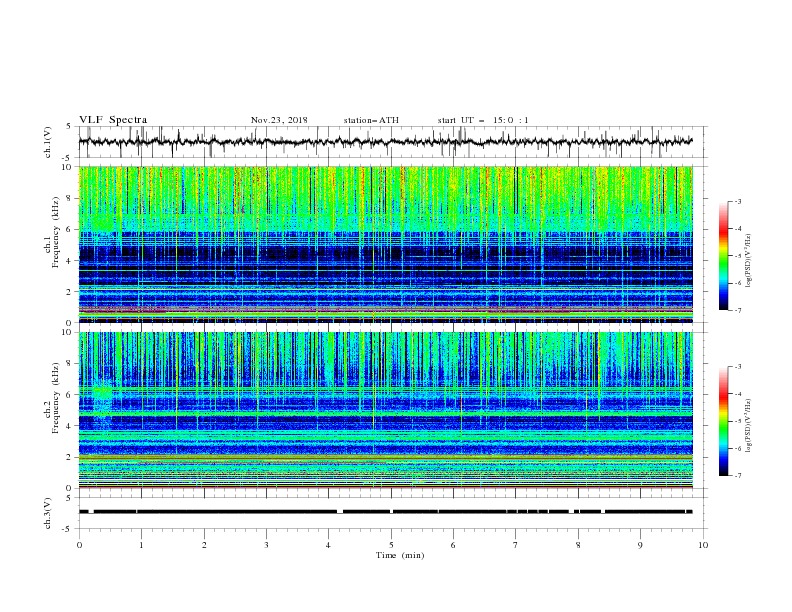Click the ch.1 frequency tick "4"

click(x=70, y=261)
